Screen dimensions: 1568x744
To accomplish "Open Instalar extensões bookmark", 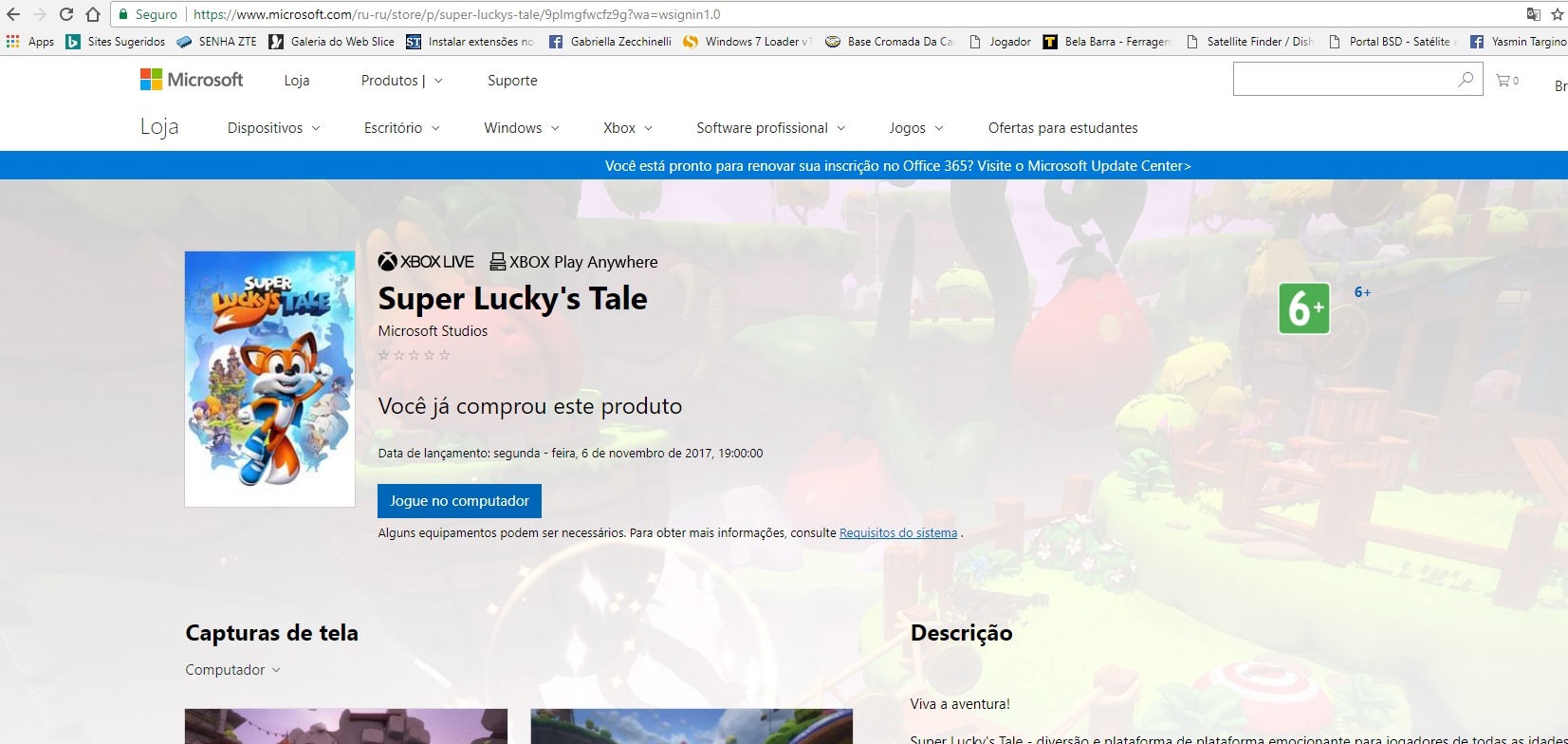I will pos(470,42).
